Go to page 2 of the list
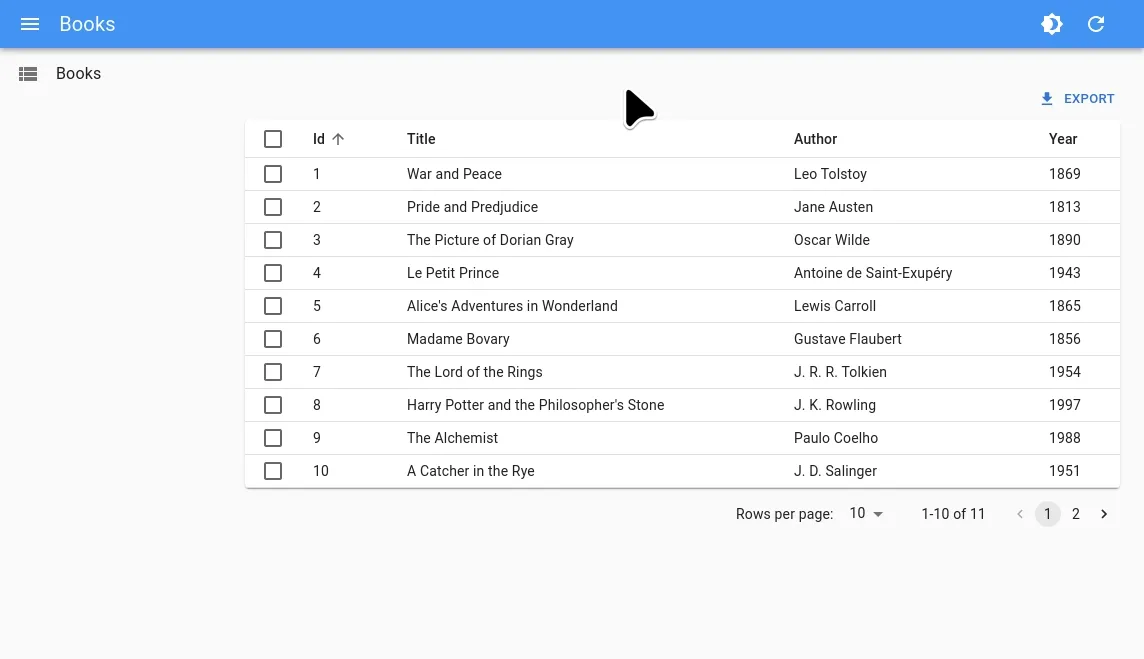Viewport: 1144px width, 659px height. 1076,514
